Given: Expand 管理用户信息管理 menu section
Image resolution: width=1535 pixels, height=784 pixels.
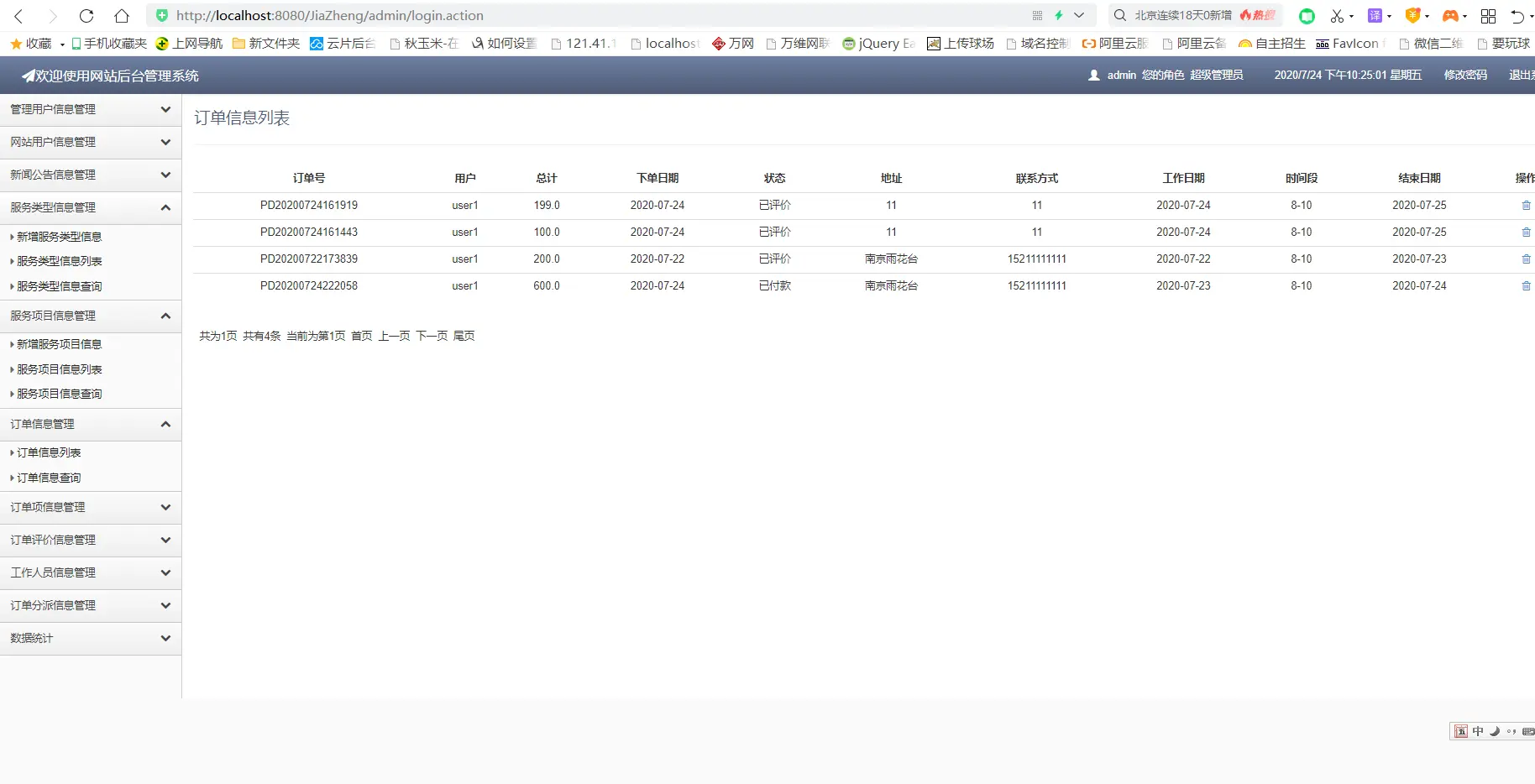Looking at the screenshot, I should pyautogui.click(x=91, y=110).
